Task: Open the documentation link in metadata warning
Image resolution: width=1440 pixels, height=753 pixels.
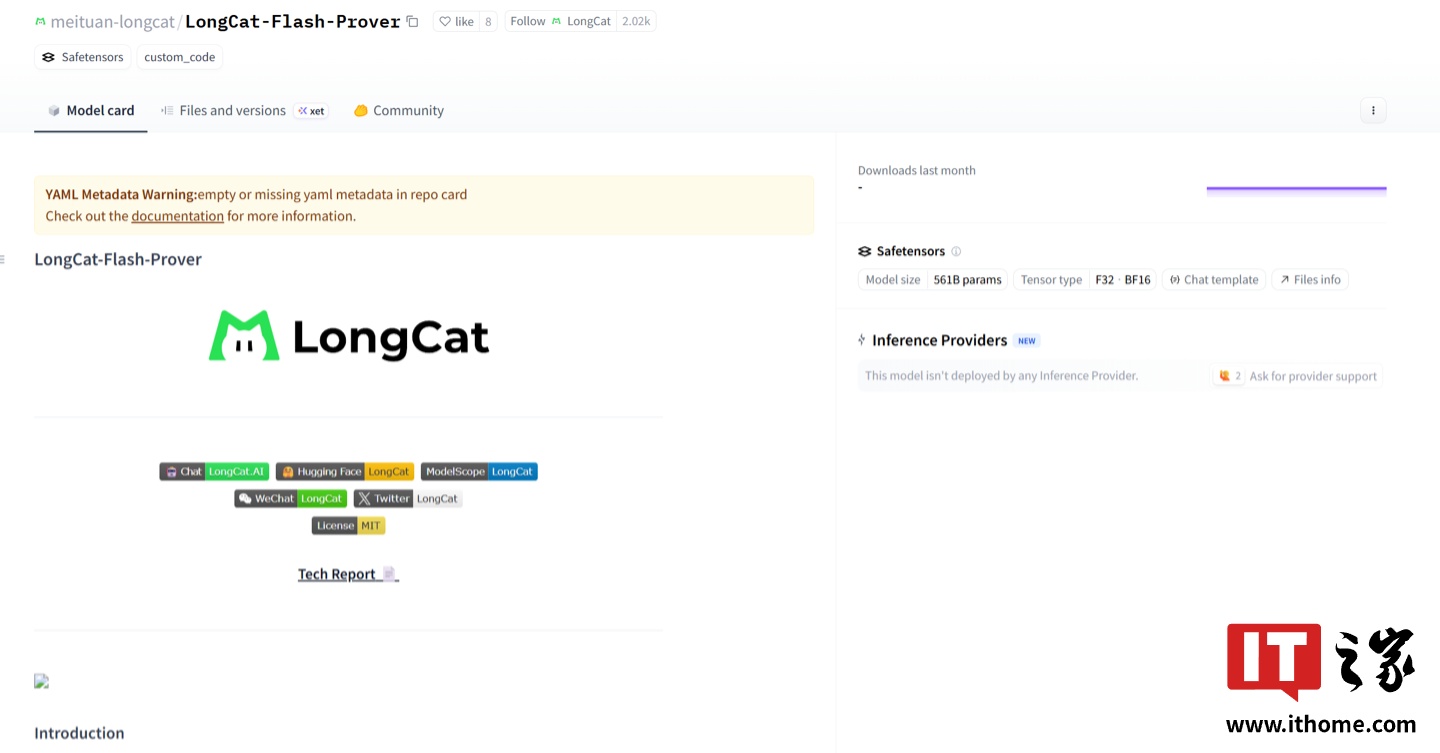Action: click(x=177, y=215)
